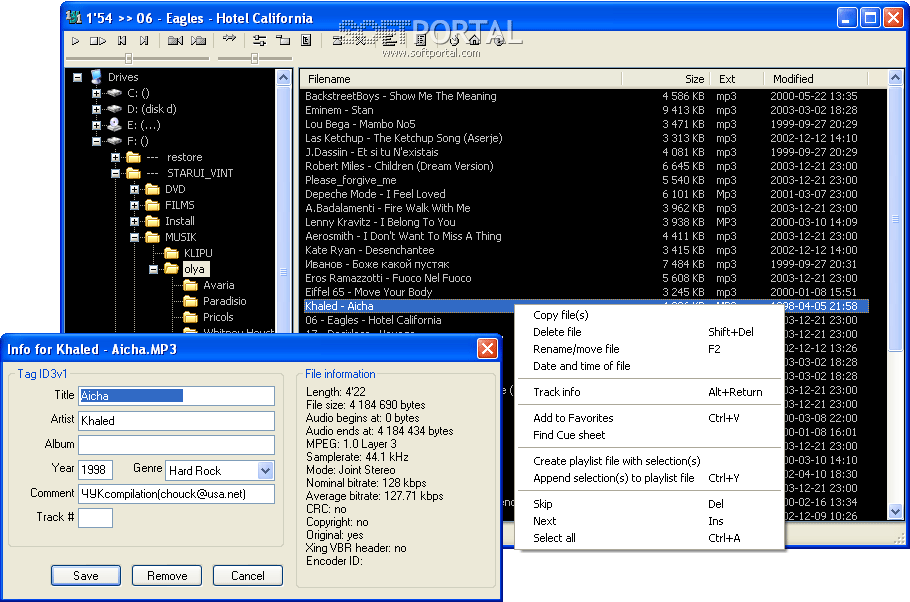Click the Paradisio folder icon
Viewport: 910px width, 602px height.
[190, 301]
